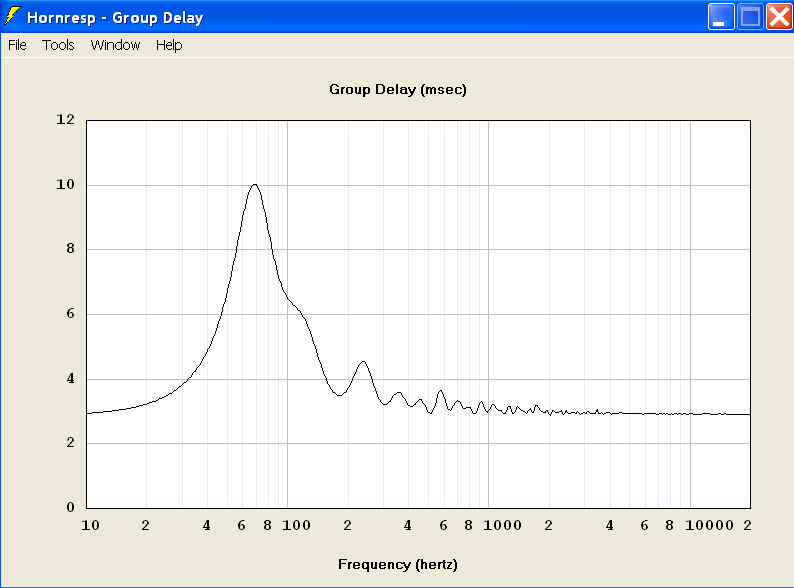Click the window title 'Hornresp - Group Delay'
The width and height of the screenshot is (794, 588).
[x=115, y=18]
